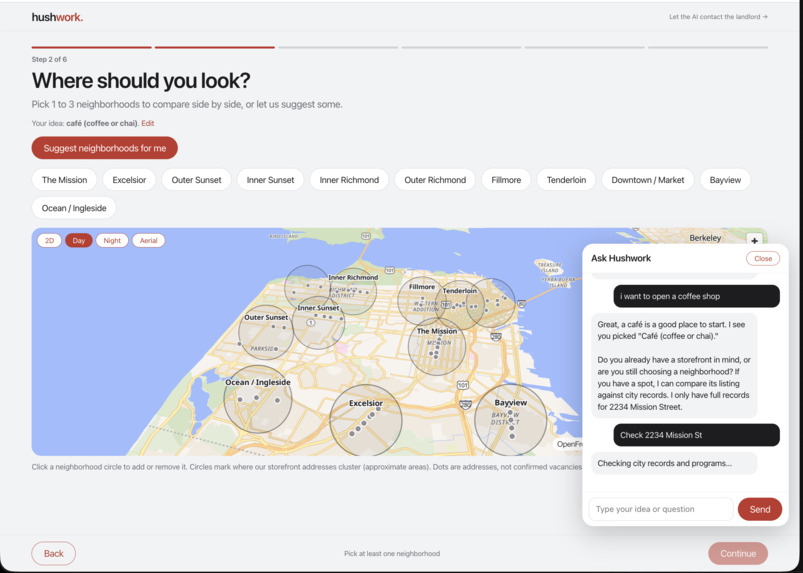This screenshot has width=803, height=573.
Task: Click the hushwork logo
Action: pyautogui.click(x=57, y=17)
